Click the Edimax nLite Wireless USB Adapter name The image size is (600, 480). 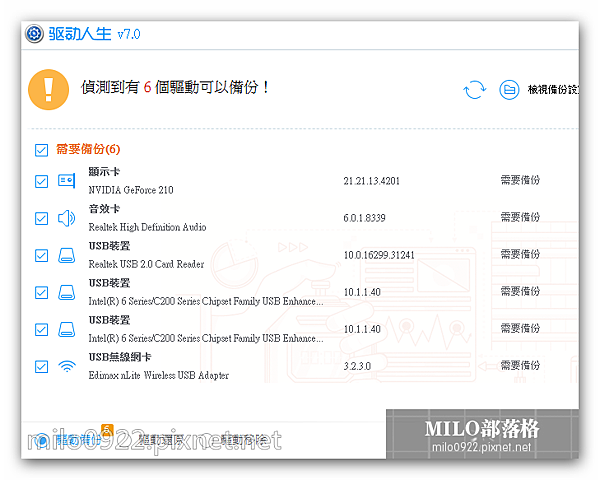point(158,375)
